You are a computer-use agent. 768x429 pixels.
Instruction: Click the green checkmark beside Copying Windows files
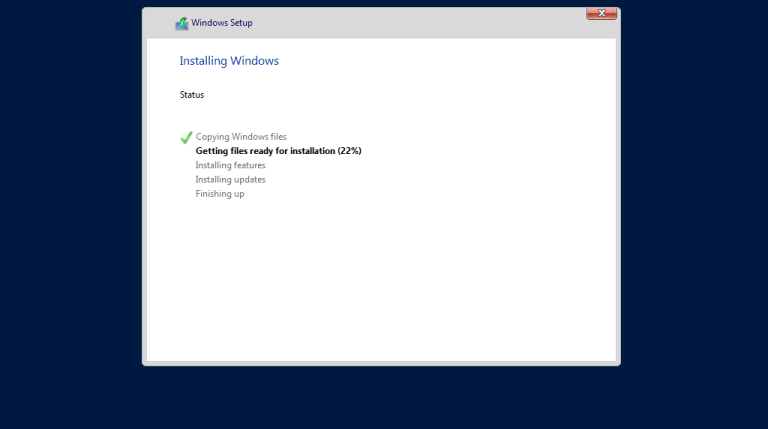186,137
